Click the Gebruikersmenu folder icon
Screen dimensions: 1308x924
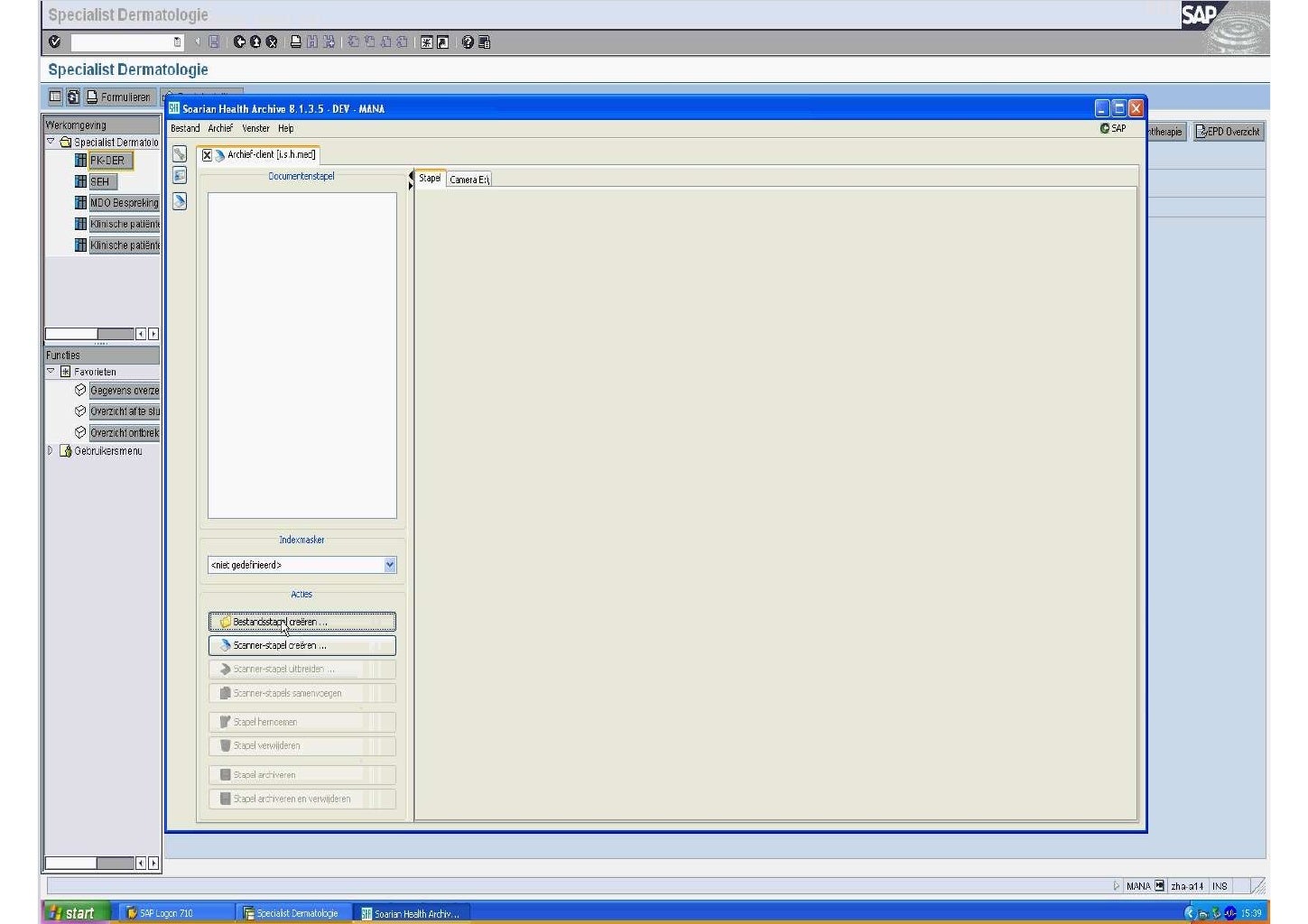tap(65, 450)
